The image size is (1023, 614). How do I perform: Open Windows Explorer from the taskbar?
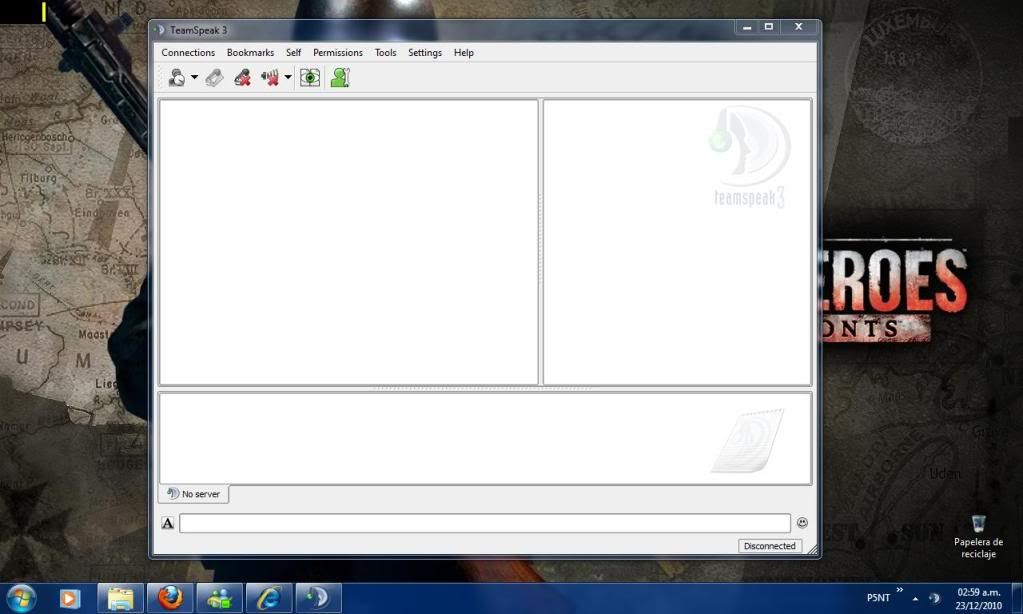coord(120,598)
